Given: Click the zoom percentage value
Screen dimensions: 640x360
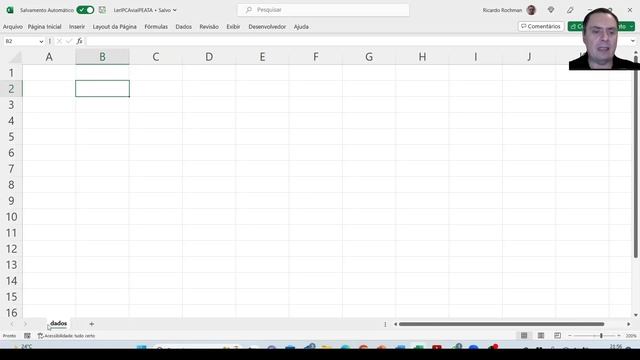Looking at the screenshot, I should [631, 336].
